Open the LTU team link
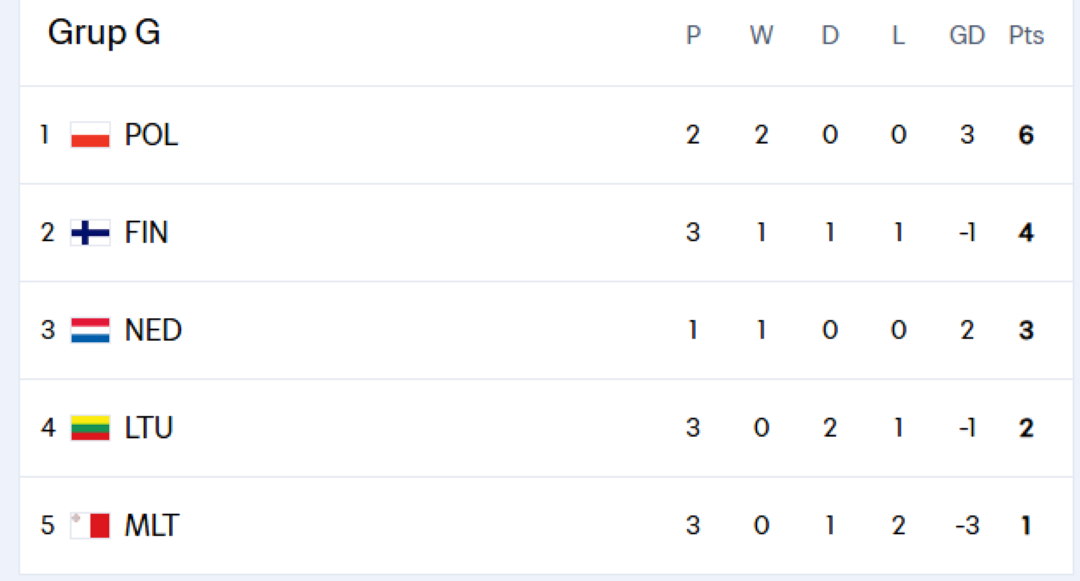Image resolution: width=1080 pixels, height=581 pixels. point(149,428)
